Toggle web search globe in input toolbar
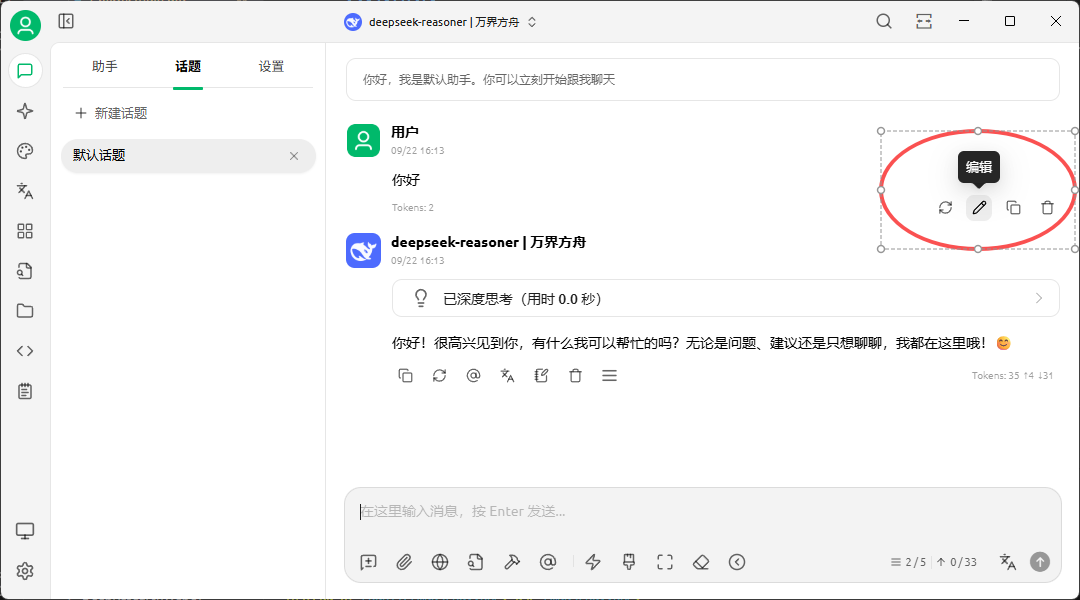1080x600 pixels. click(x=440, y=562)
